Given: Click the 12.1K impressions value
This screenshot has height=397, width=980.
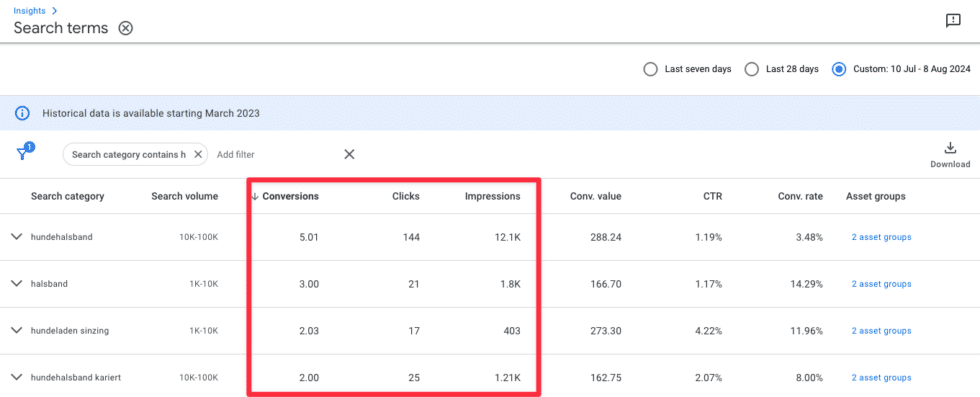Looking at the screenshot, I should pyautogui.click(x=508, y=238).
